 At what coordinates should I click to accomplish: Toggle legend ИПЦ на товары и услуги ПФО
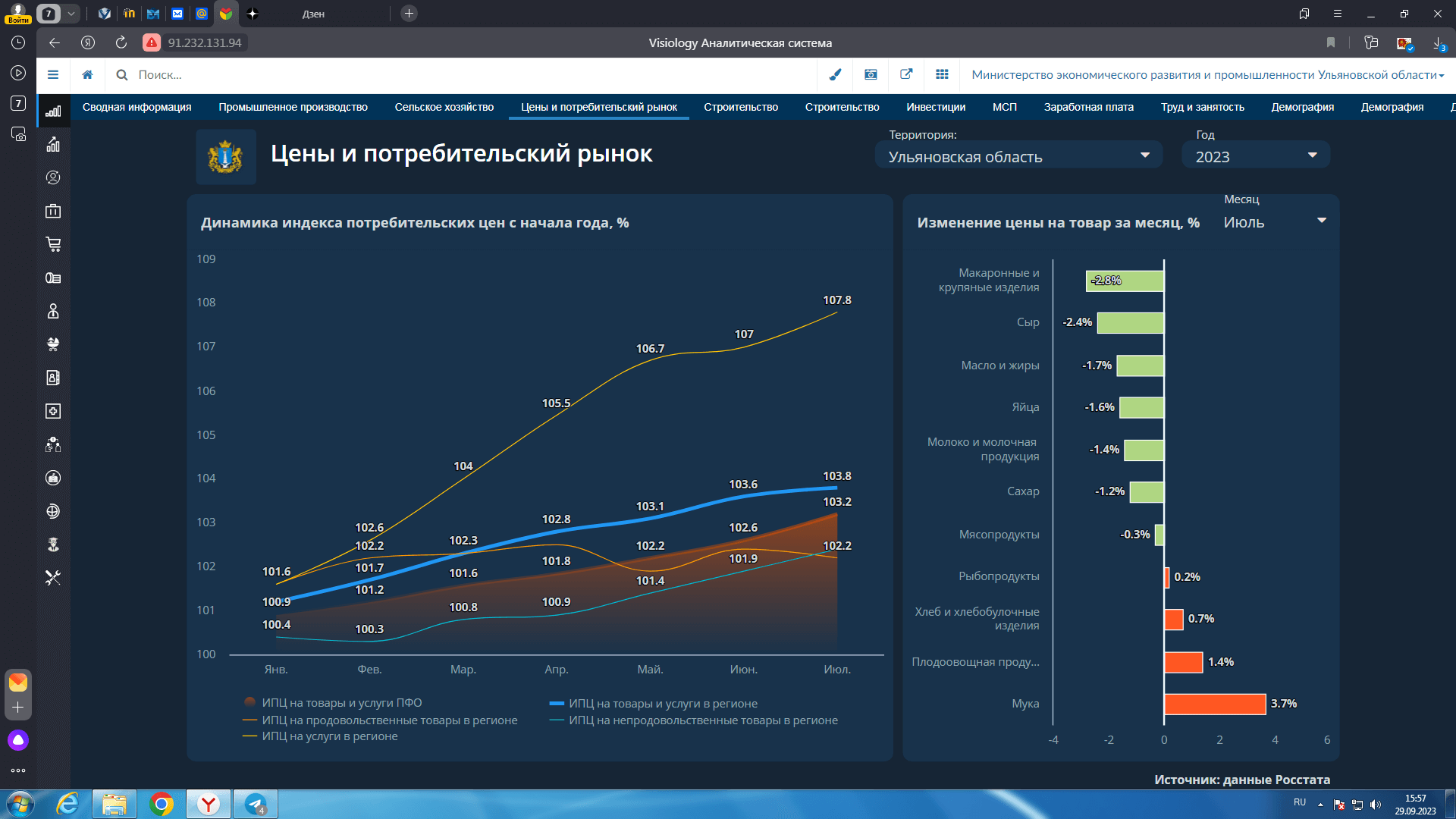click(333, 703)
